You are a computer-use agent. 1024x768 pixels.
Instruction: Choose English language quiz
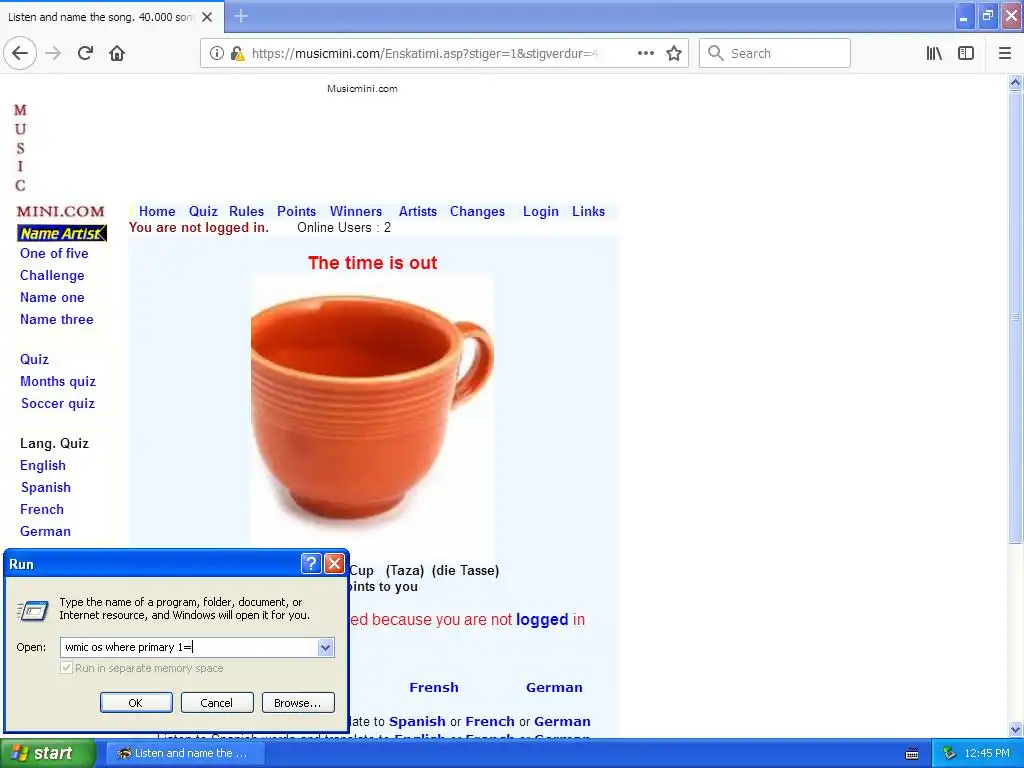(43, 466)
